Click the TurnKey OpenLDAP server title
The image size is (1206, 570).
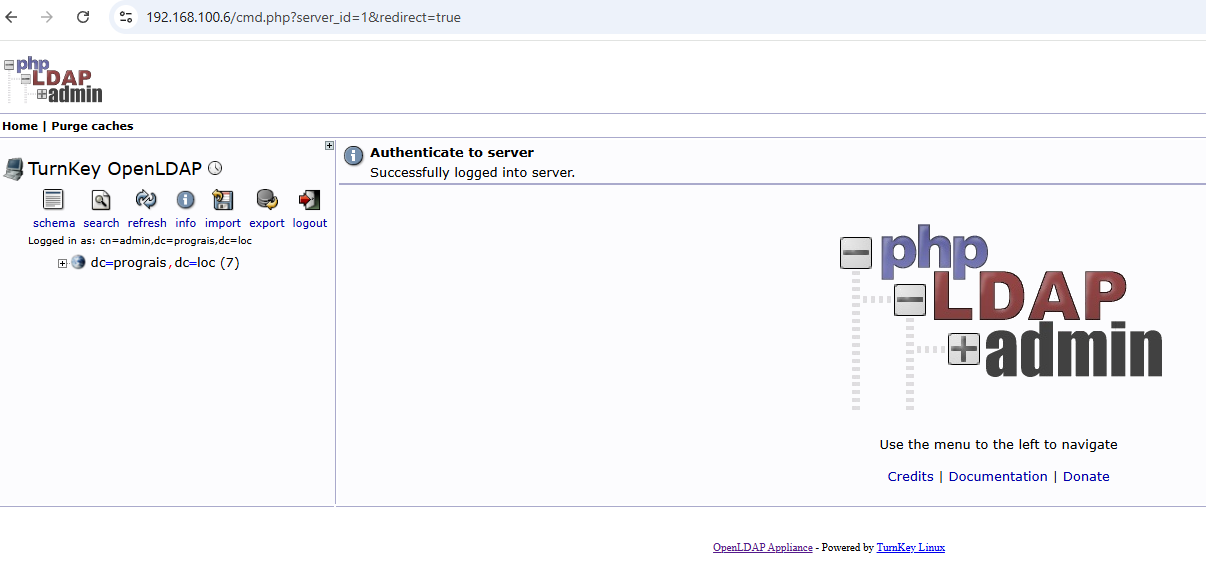point(115,169)
